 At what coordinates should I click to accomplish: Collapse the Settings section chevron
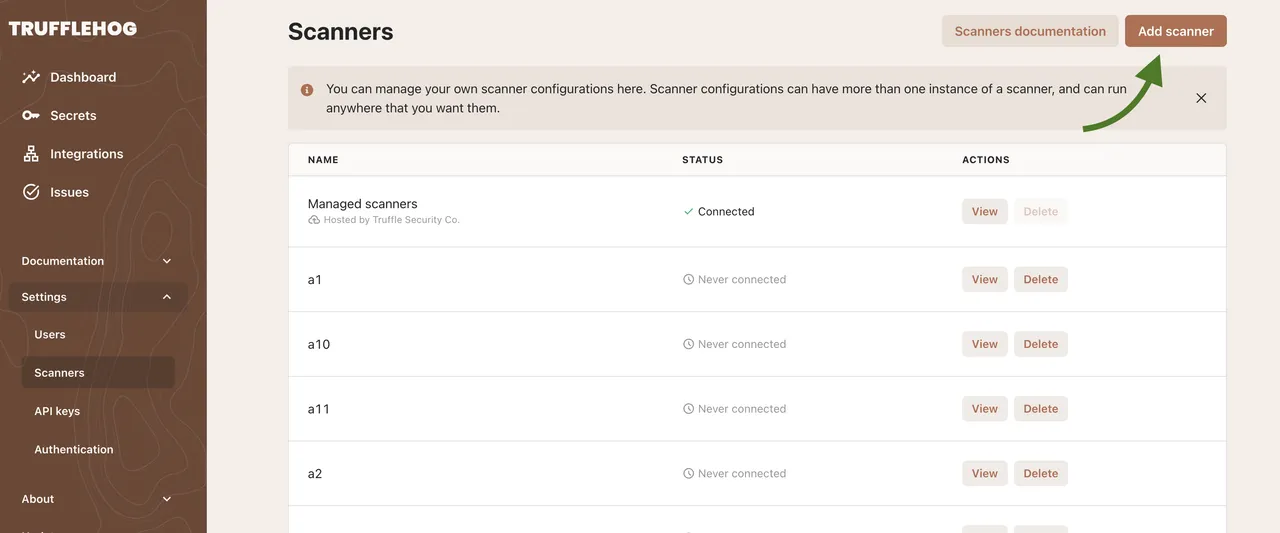coord(167,297)
